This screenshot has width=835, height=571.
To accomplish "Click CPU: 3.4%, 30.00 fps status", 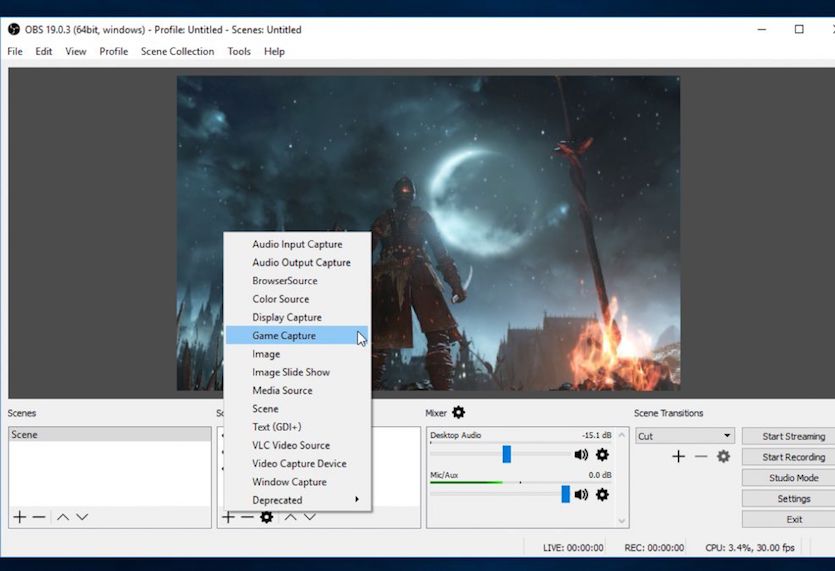I will tap(750, 548).
